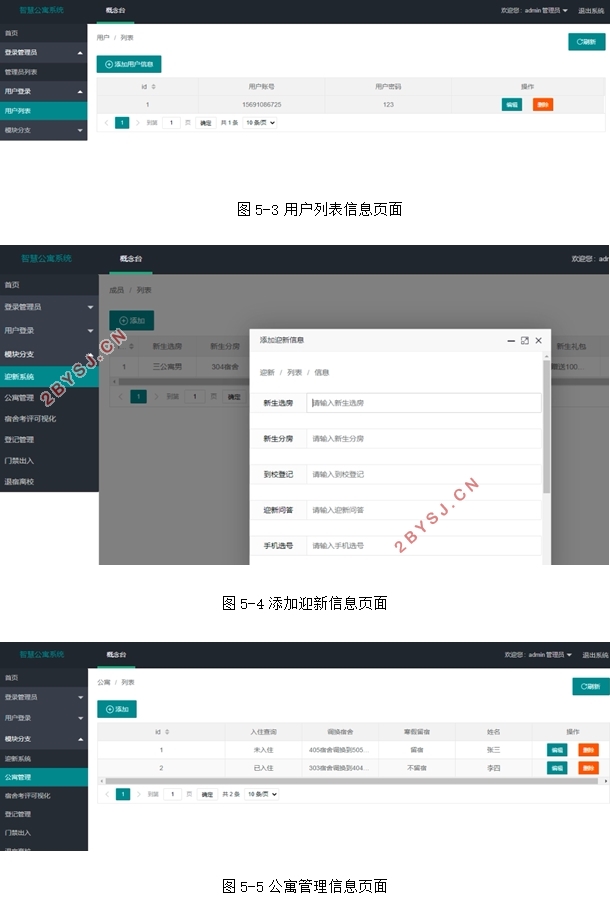
Task: Click 编辑 for 李四 row
Action: coord(557,768)
